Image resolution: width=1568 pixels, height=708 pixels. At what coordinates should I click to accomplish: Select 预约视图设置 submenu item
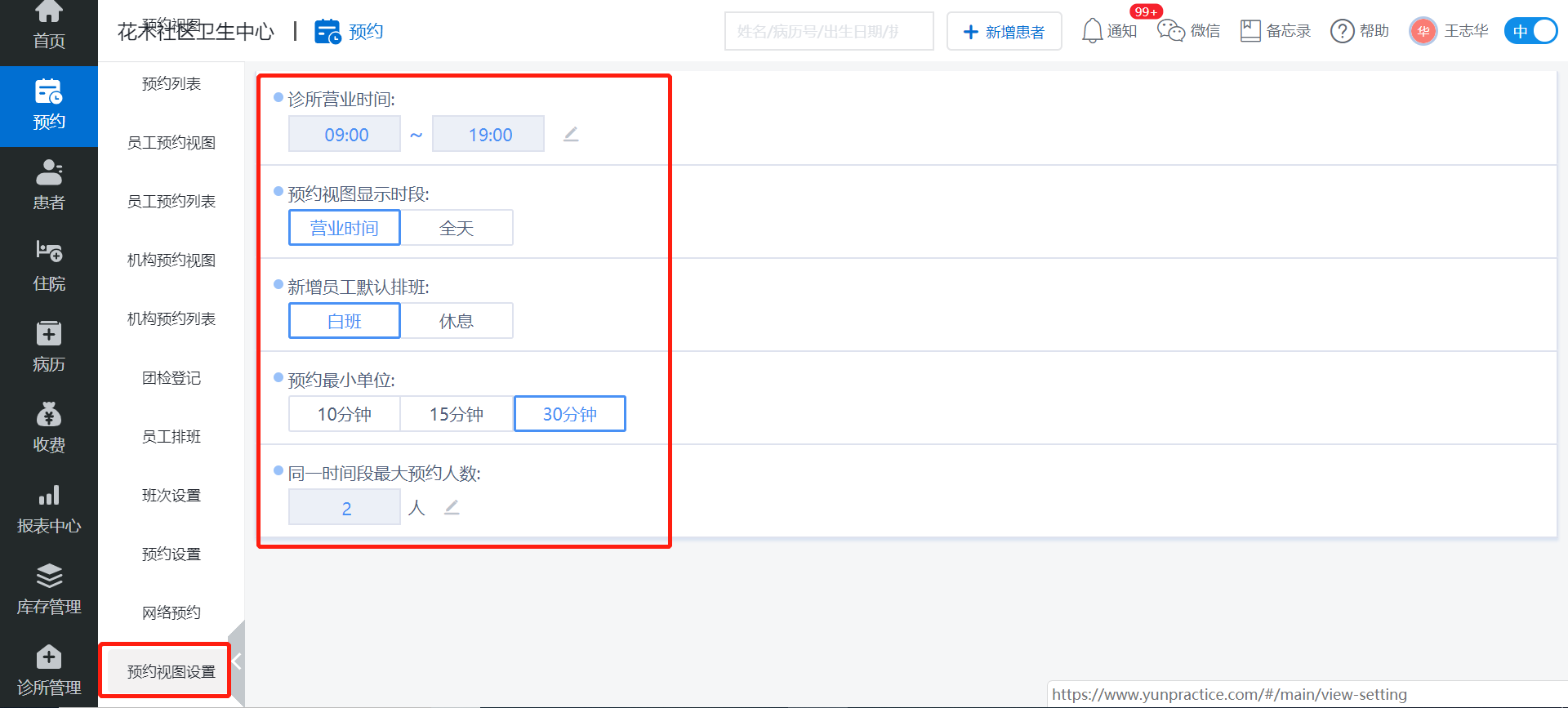[x=171, y=671]
